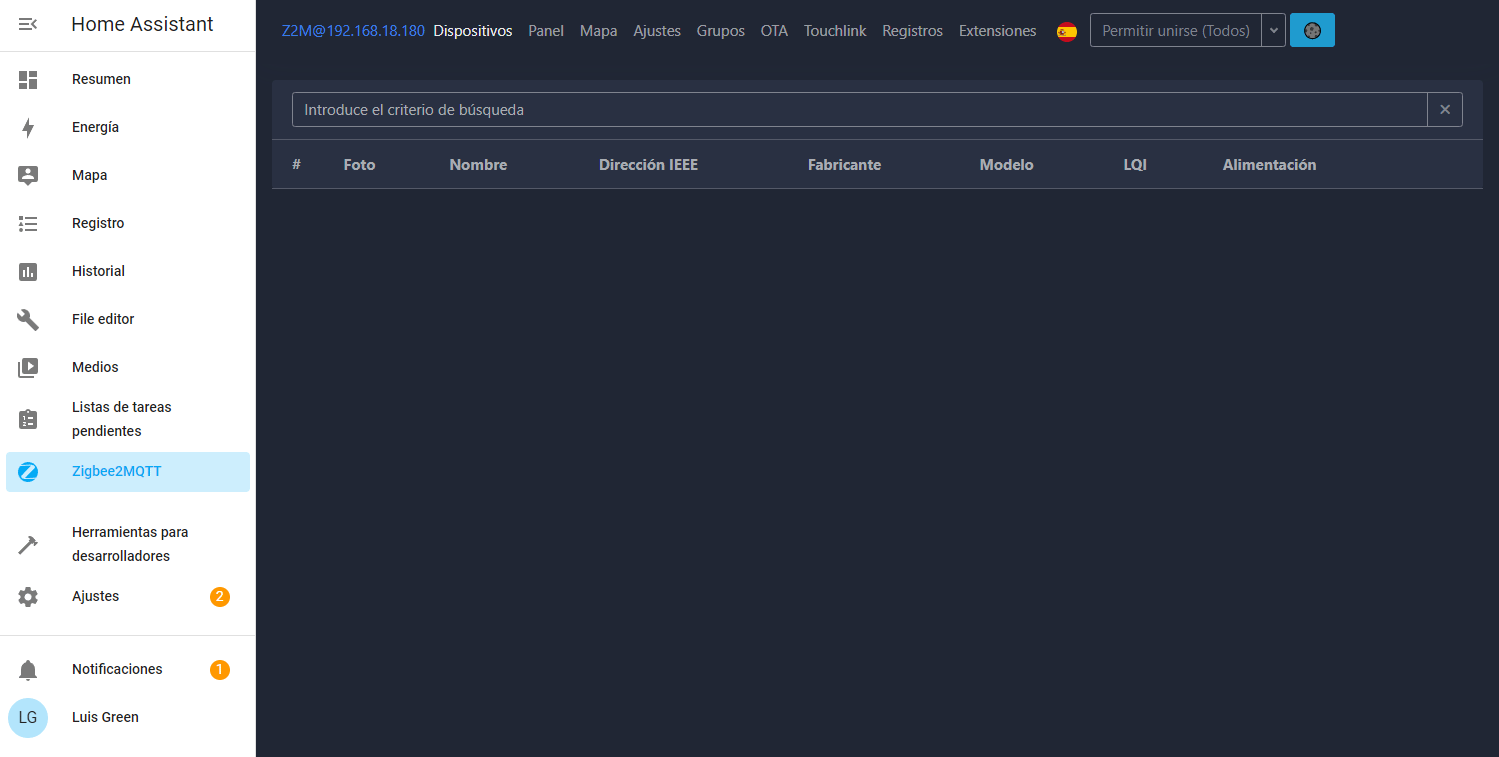
Task: Click the Historial chart icon
Action: (x=28, y=271)
